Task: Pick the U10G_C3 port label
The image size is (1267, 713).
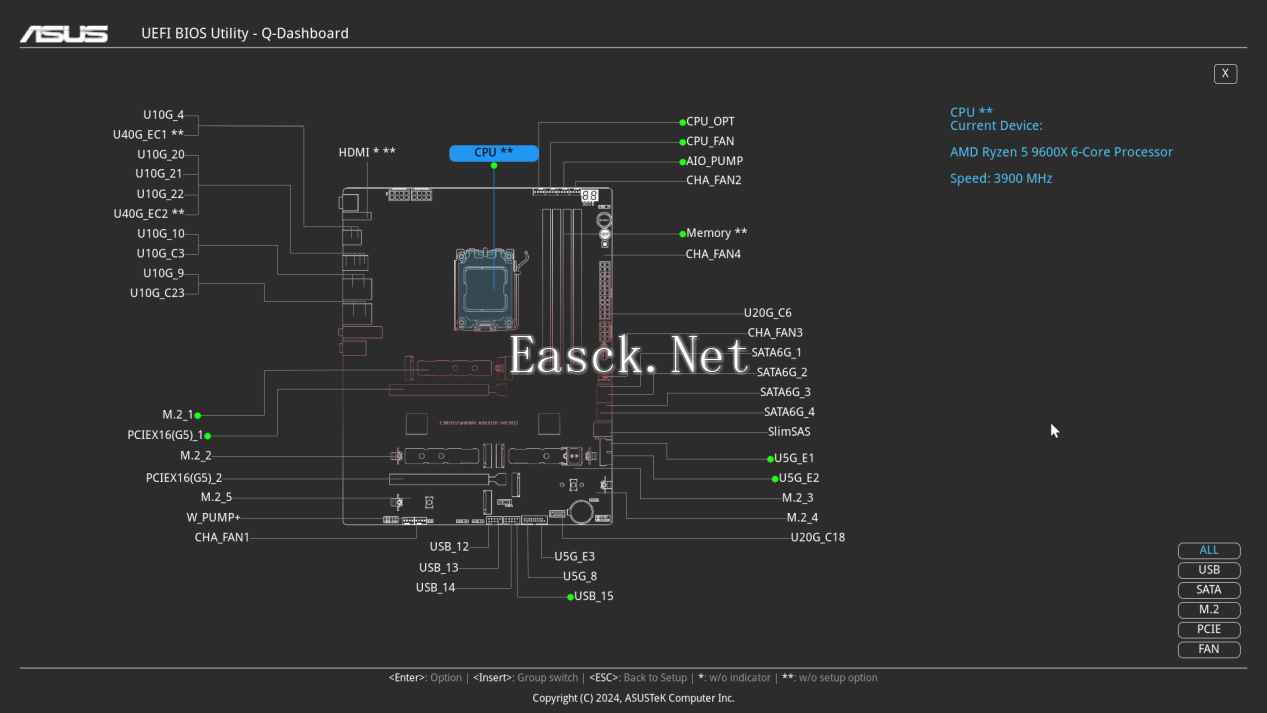Action: (160, 254)
